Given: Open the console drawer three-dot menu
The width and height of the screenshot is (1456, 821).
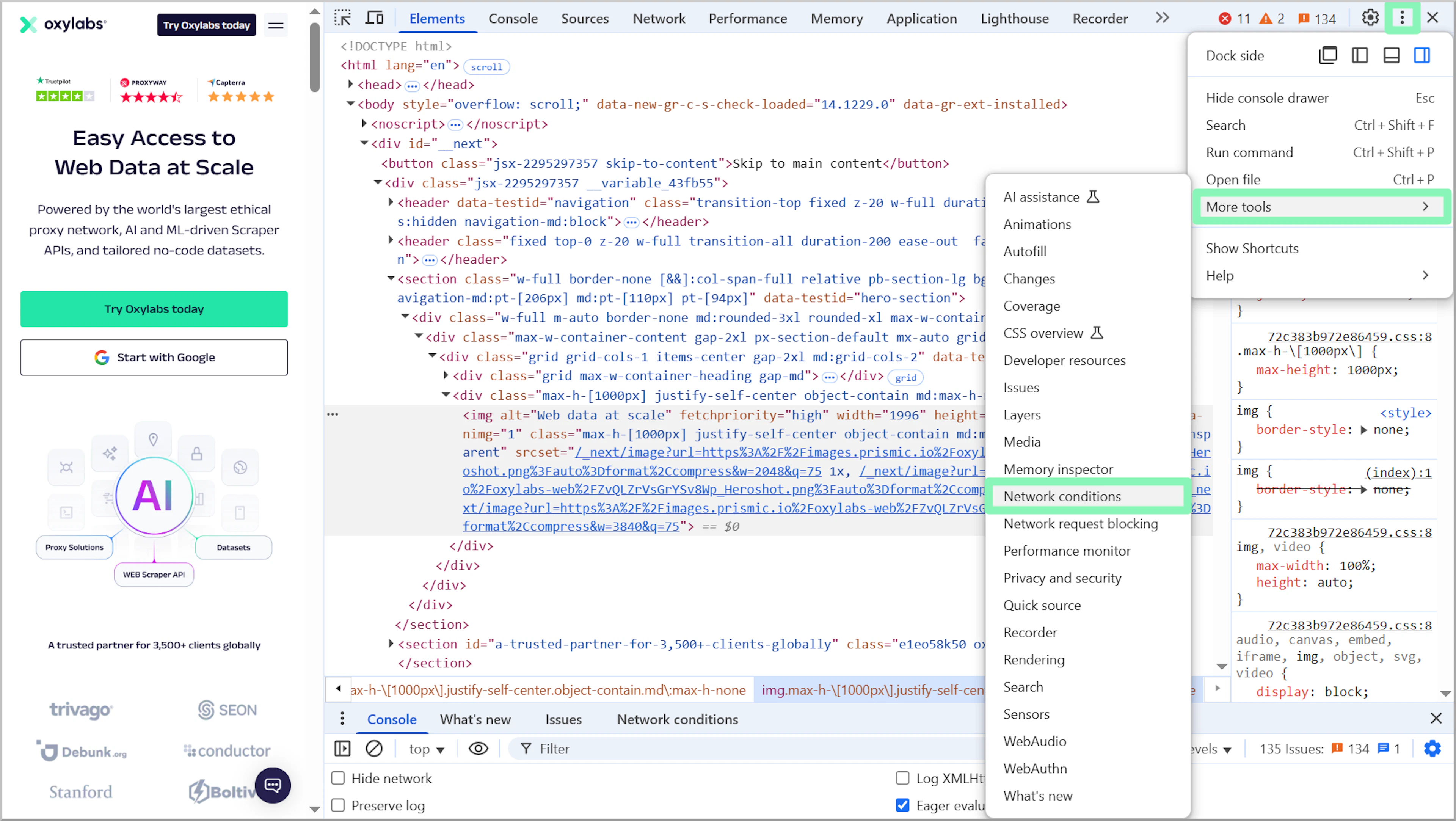Looking at the screenshot, I should click(342, 719).
